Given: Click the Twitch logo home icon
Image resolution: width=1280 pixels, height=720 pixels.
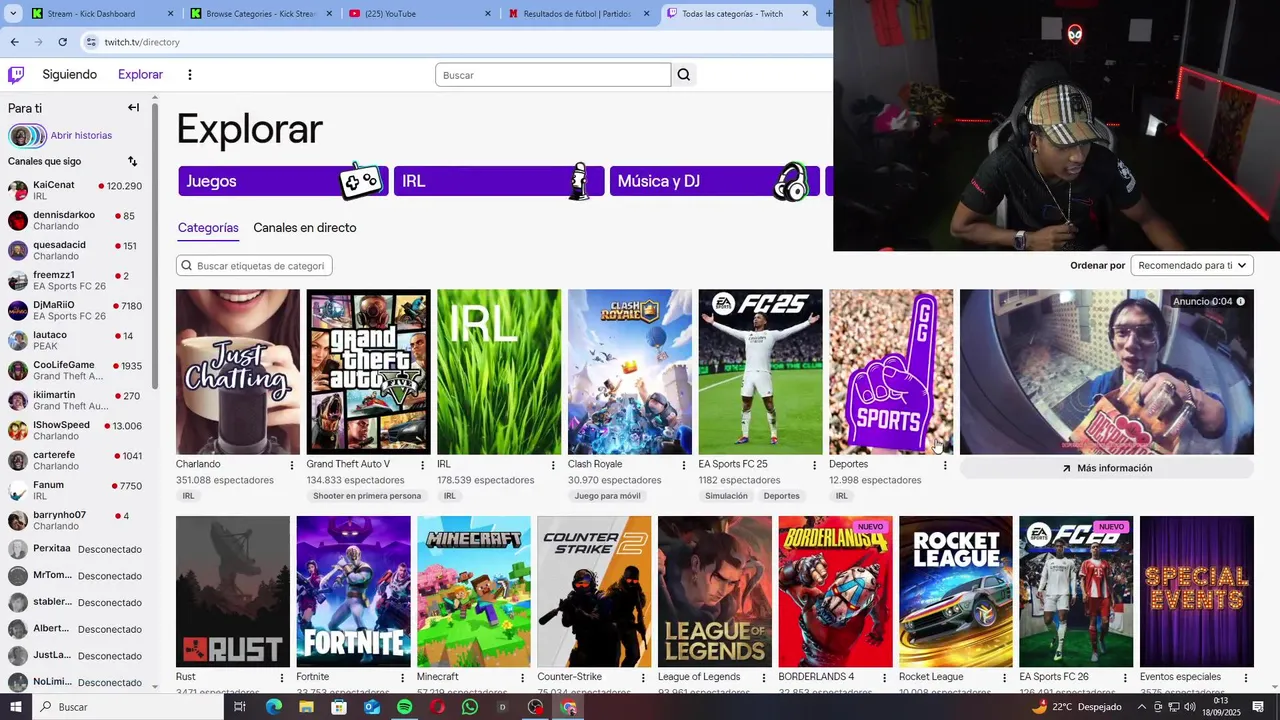Looking at the screenshot, I should [x=16, y=75].
